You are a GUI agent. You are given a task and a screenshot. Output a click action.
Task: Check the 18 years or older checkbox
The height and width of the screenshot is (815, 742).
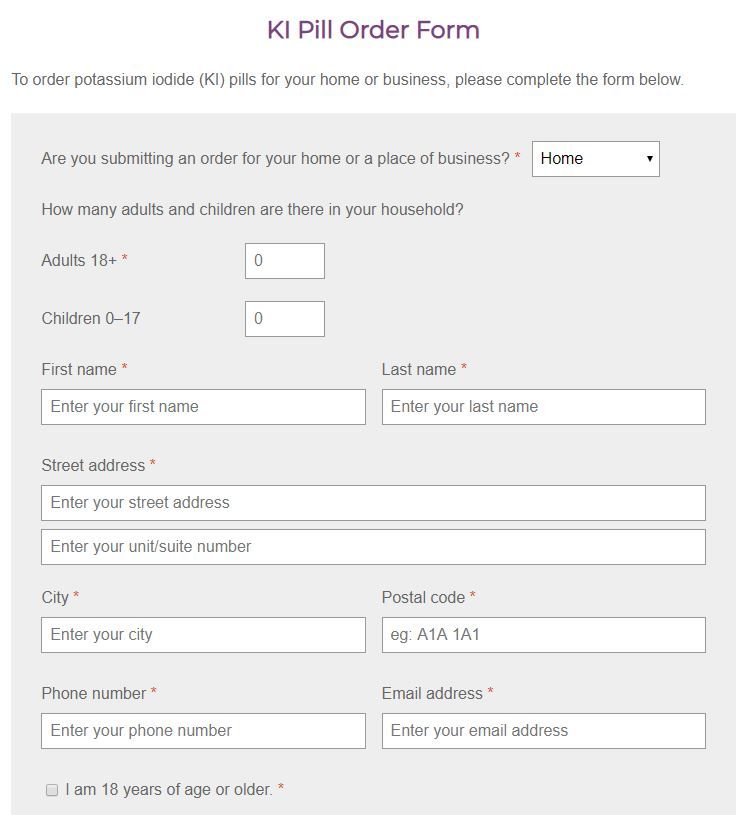52,790
